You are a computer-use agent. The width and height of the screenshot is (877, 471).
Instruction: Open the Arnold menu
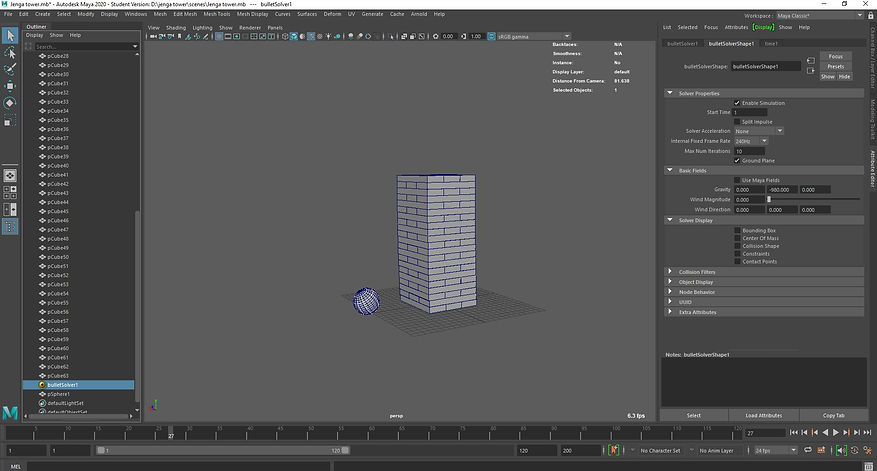coord(418,14)
